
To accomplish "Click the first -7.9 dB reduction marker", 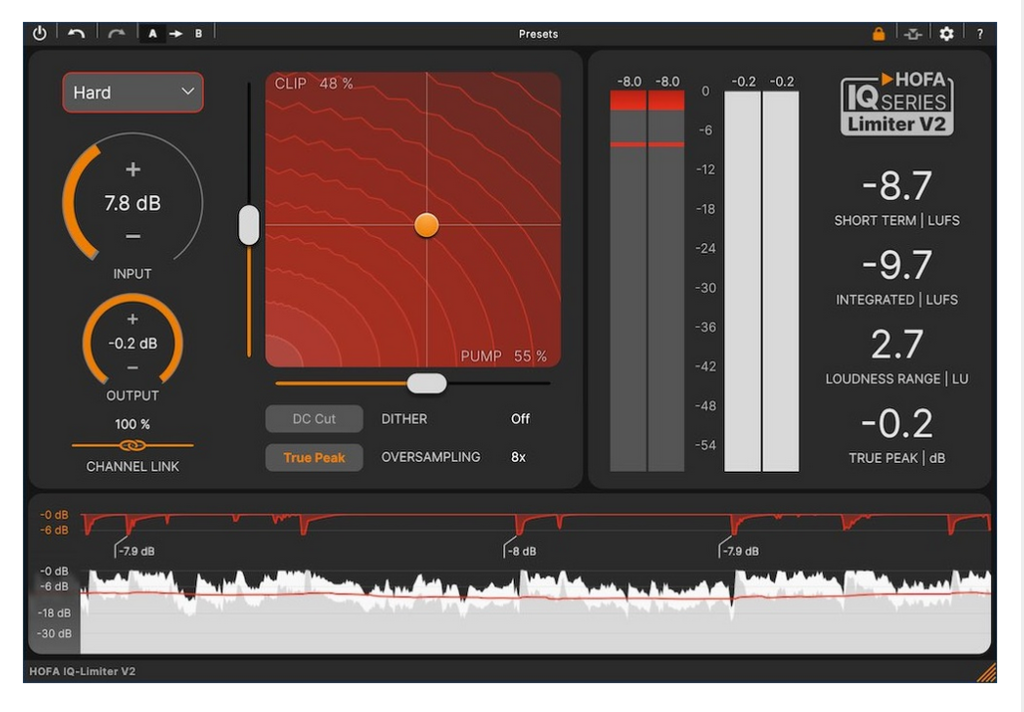I will click(x=136, y=551).
